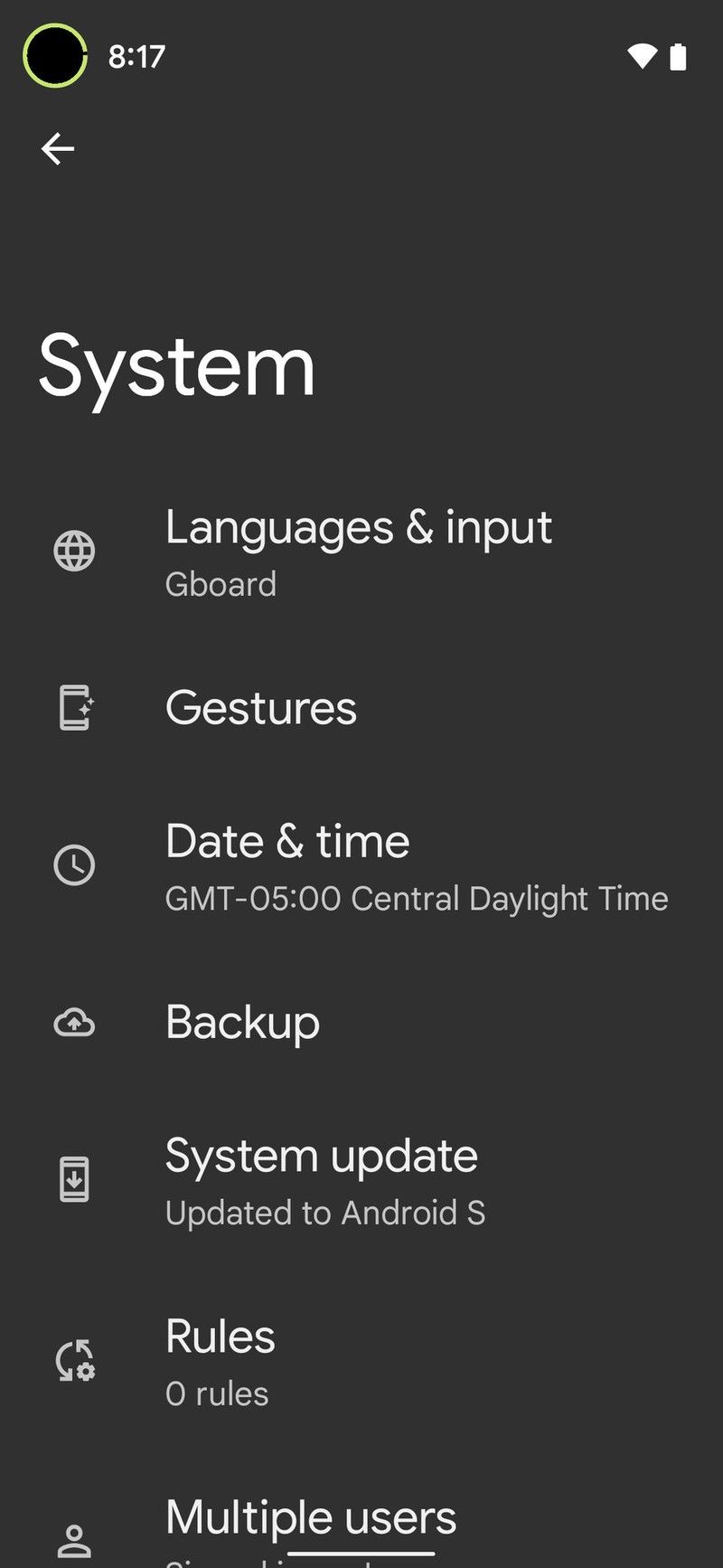Screen dimensions: 723x1568
Task: Tap the profile avatar in the status bar
Action: point(54,56)
